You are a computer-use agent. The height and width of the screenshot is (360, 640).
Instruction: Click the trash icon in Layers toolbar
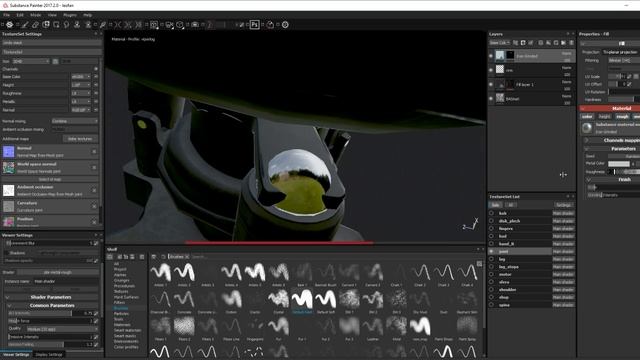coord(571,42)
